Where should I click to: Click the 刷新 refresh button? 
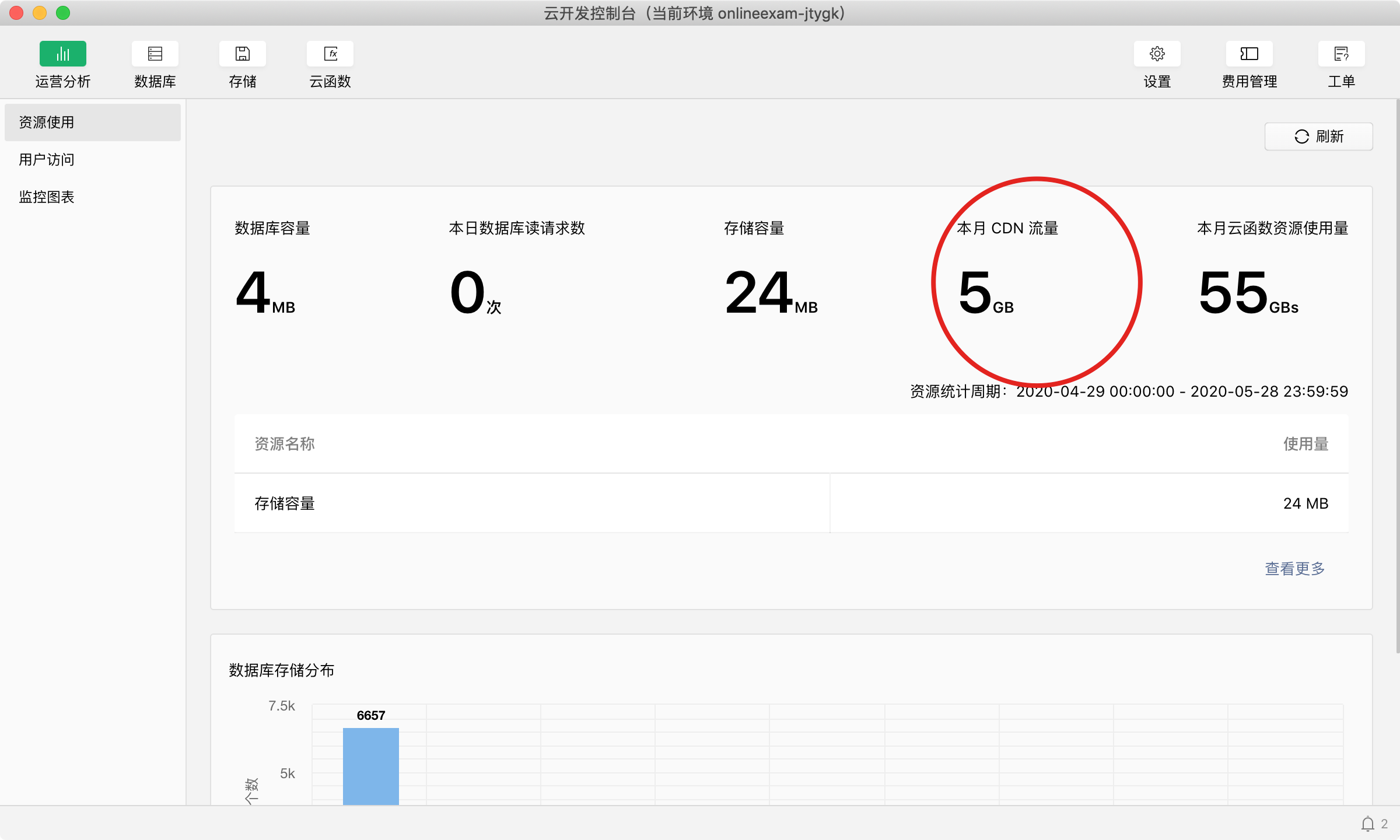coord(1318,136)
